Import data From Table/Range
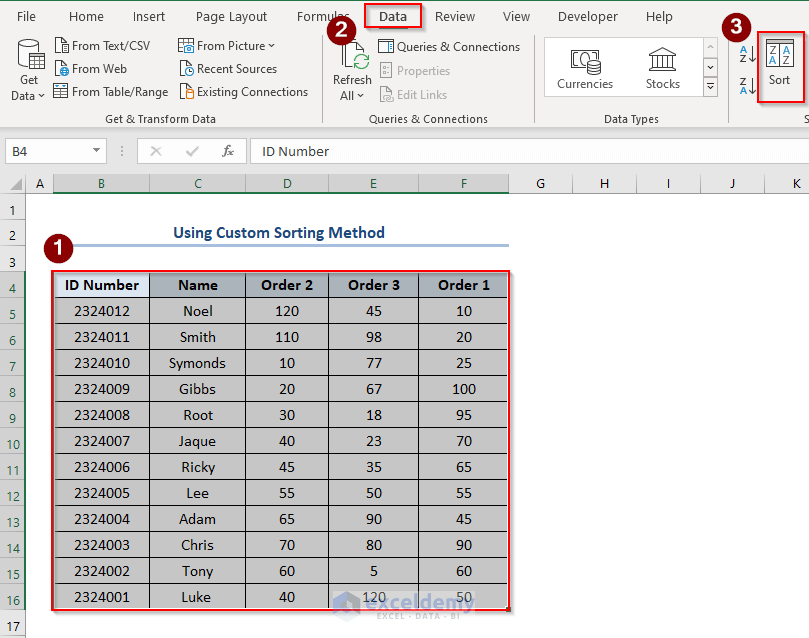This screenshot has height=638, width=809. (110, 91)
